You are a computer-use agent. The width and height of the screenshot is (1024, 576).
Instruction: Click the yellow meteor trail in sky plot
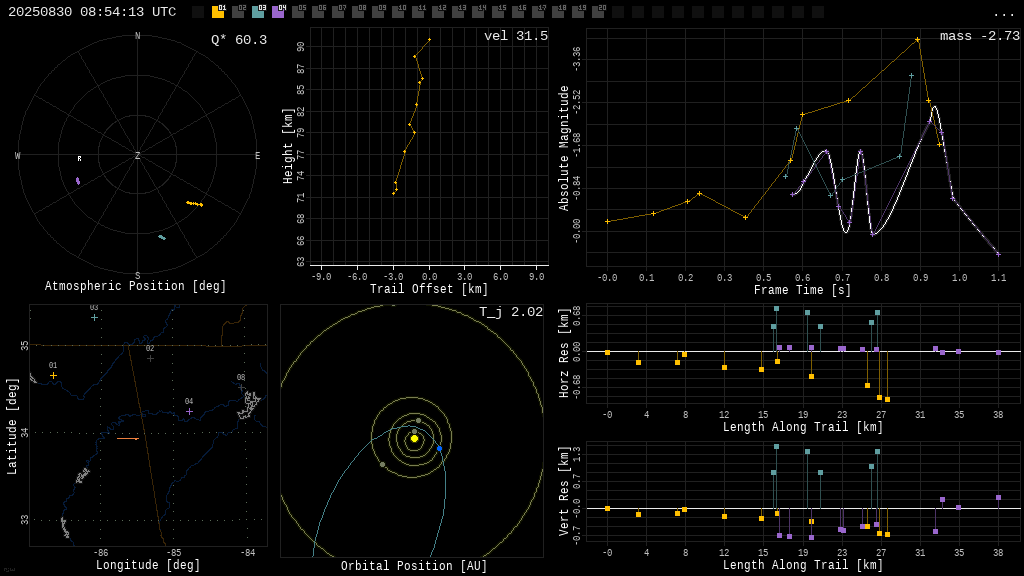click(x=195, y=204)
